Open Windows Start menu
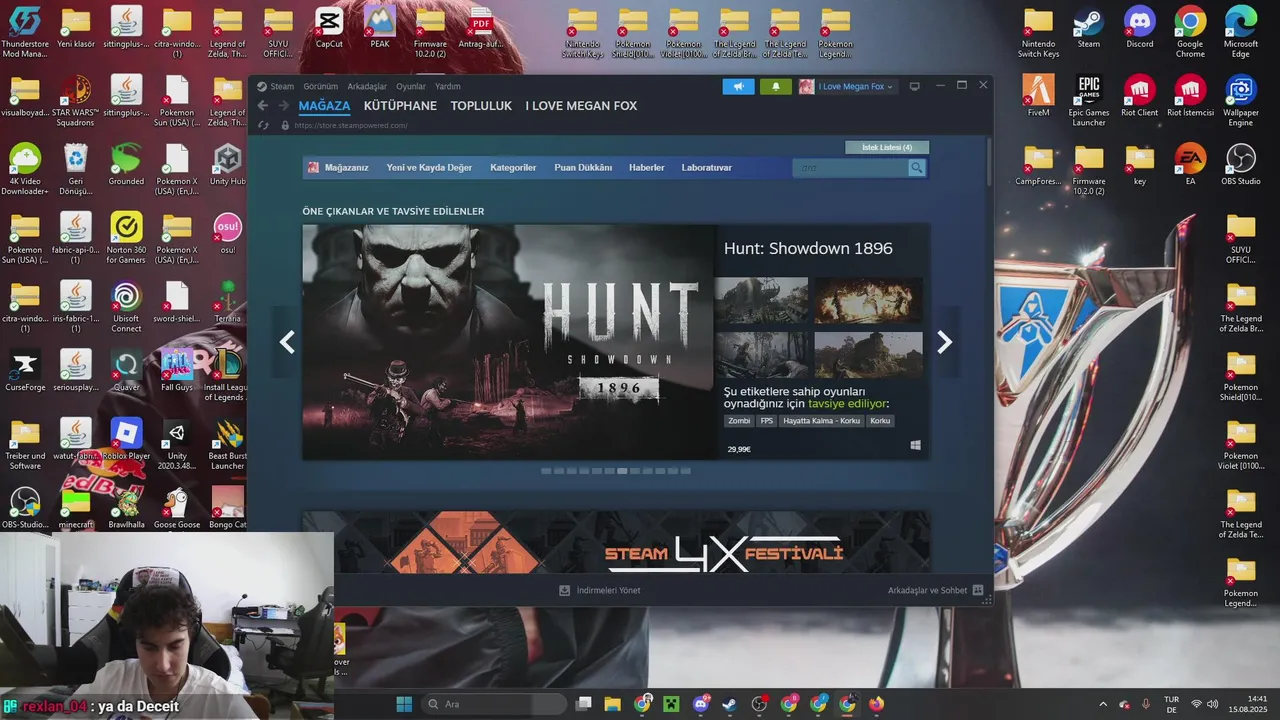 (x=404, y=704)
